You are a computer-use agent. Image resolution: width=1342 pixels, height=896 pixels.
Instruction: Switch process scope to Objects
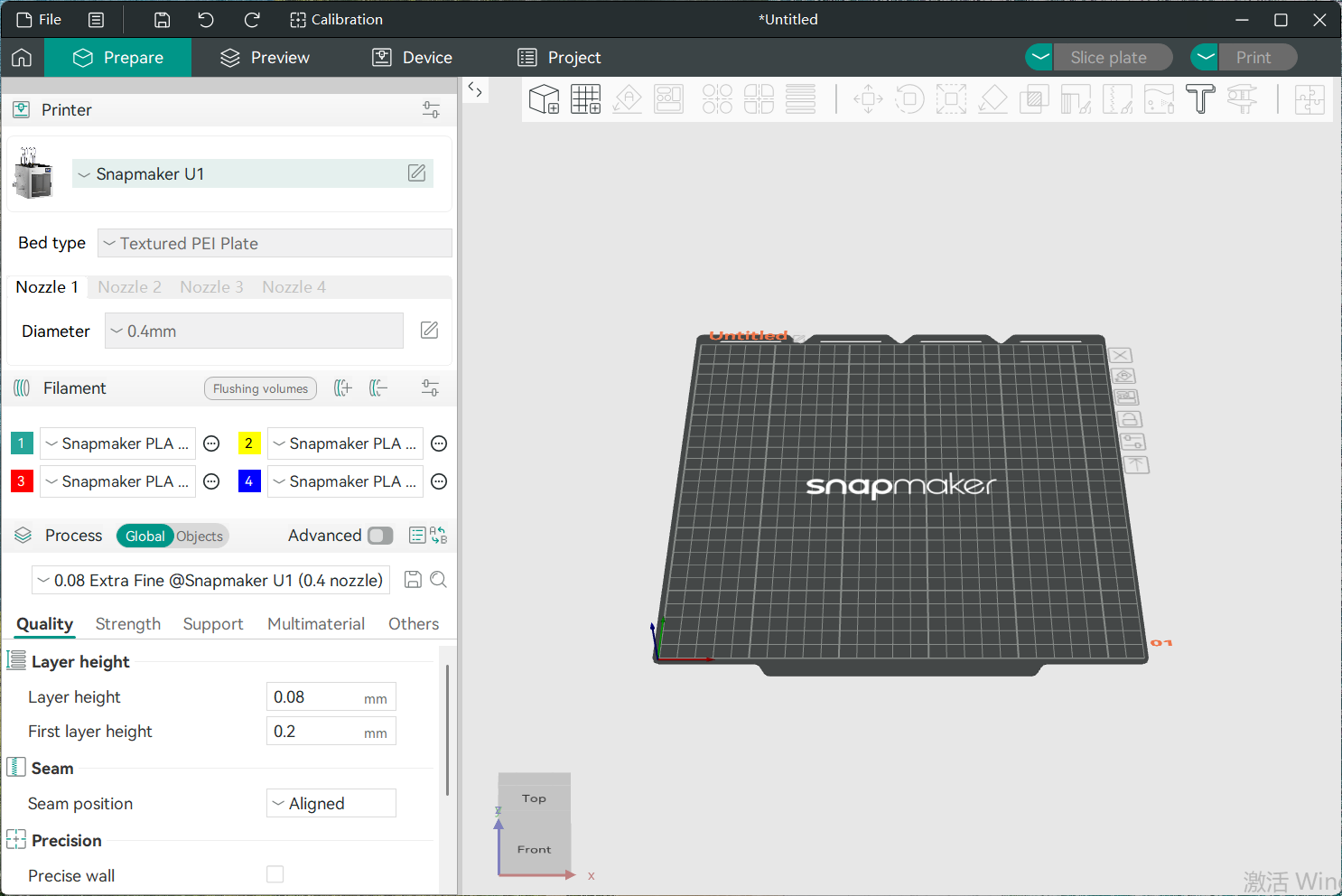click(x=200, y=537)
